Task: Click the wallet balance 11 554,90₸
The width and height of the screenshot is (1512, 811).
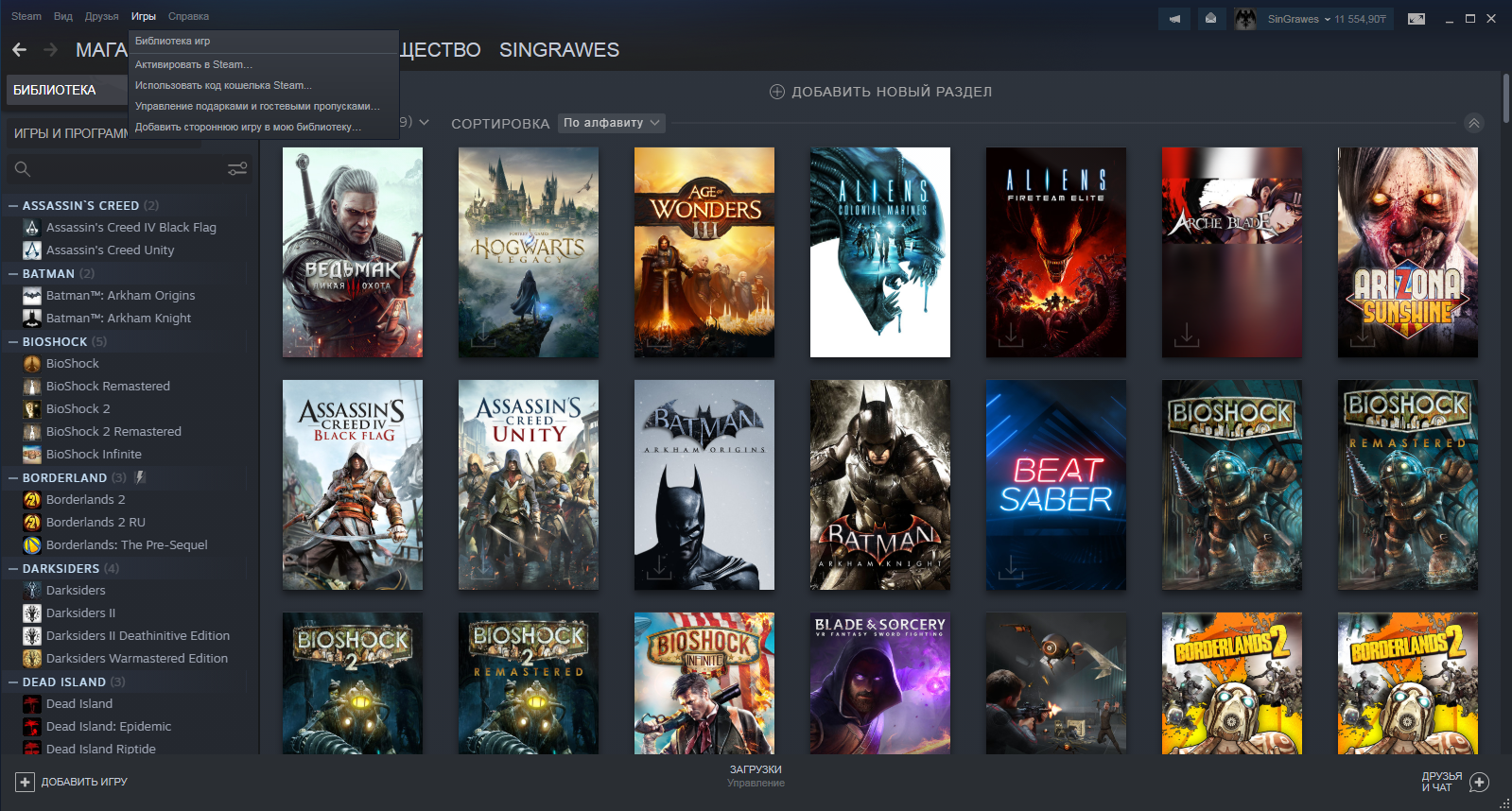Action: 1360,19
